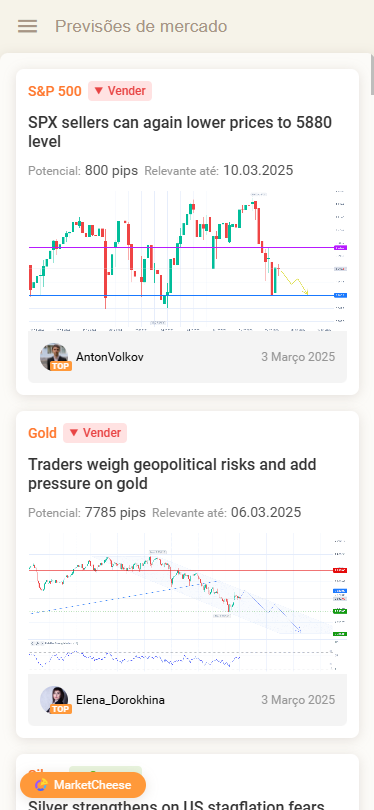Open the Silver strengthens forecast headline
The height and width of the screenshot is (810, 374).
click(x=176, y=805)
